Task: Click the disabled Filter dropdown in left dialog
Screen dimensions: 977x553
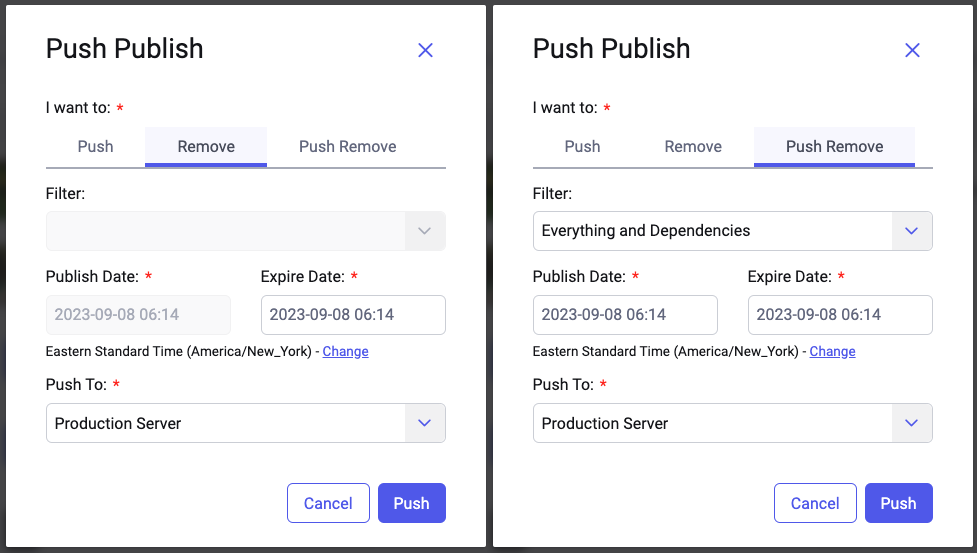Action: [245, 231]
